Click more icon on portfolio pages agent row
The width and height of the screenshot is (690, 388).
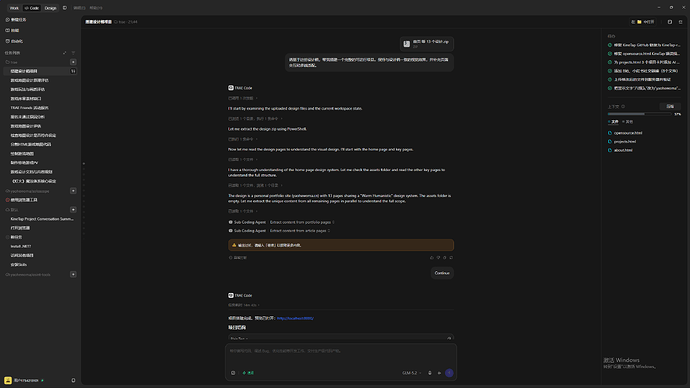coord(333,222)
